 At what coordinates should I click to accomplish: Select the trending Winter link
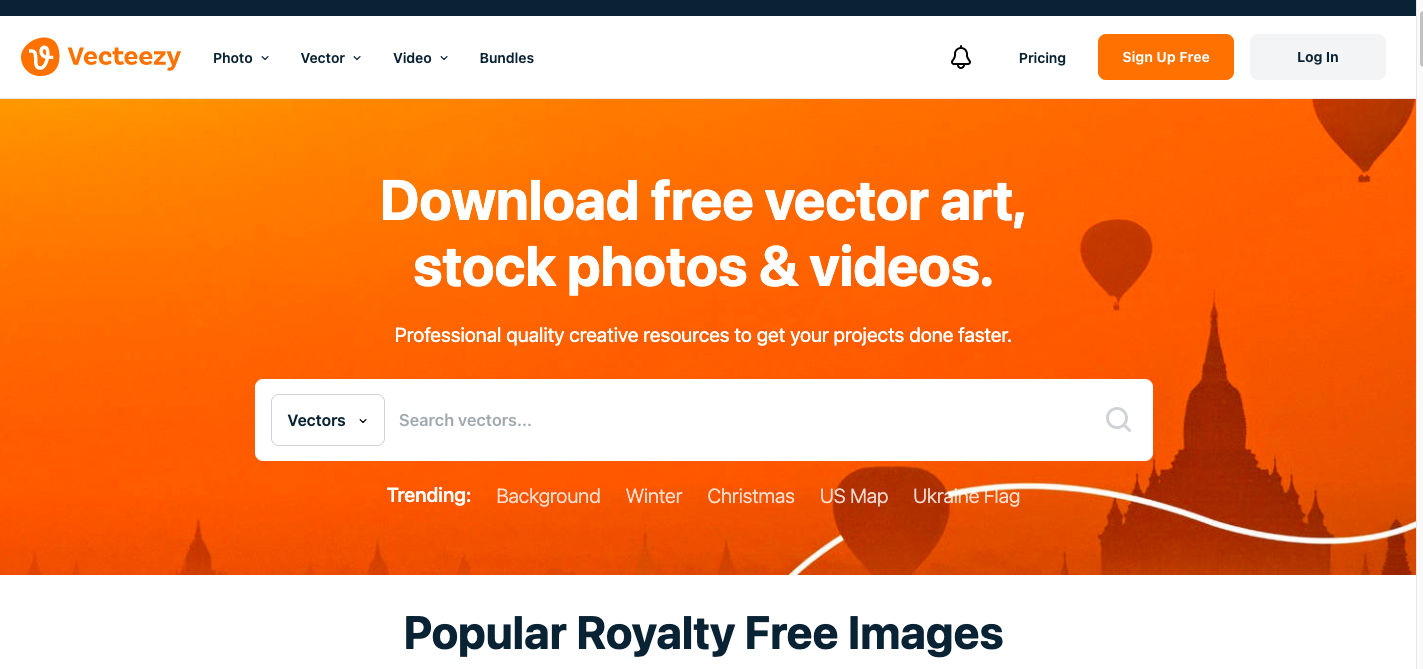[654, 496]
